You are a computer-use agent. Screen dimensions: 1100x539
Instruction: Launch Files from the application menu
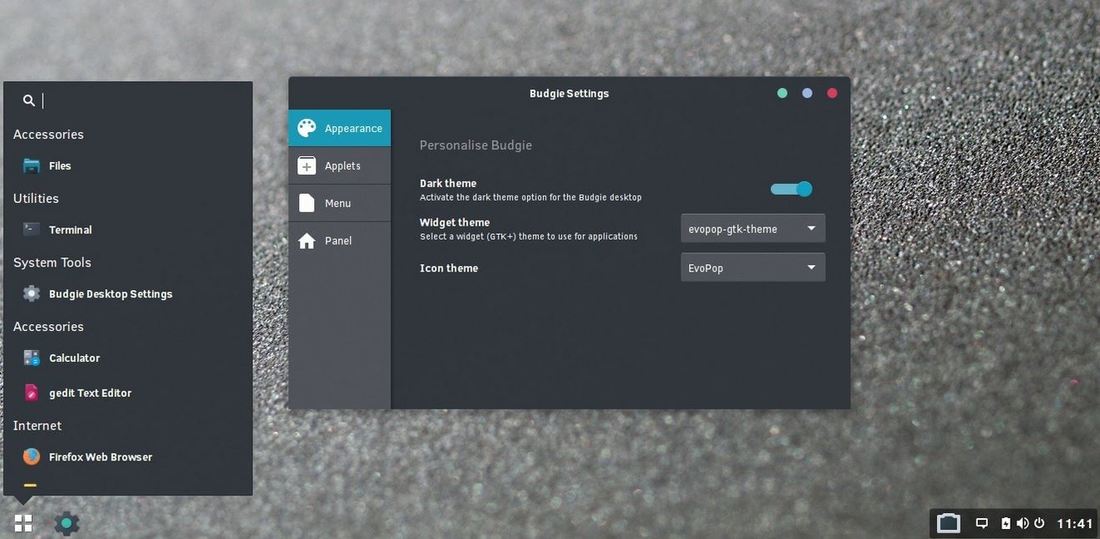coord(128,166)
